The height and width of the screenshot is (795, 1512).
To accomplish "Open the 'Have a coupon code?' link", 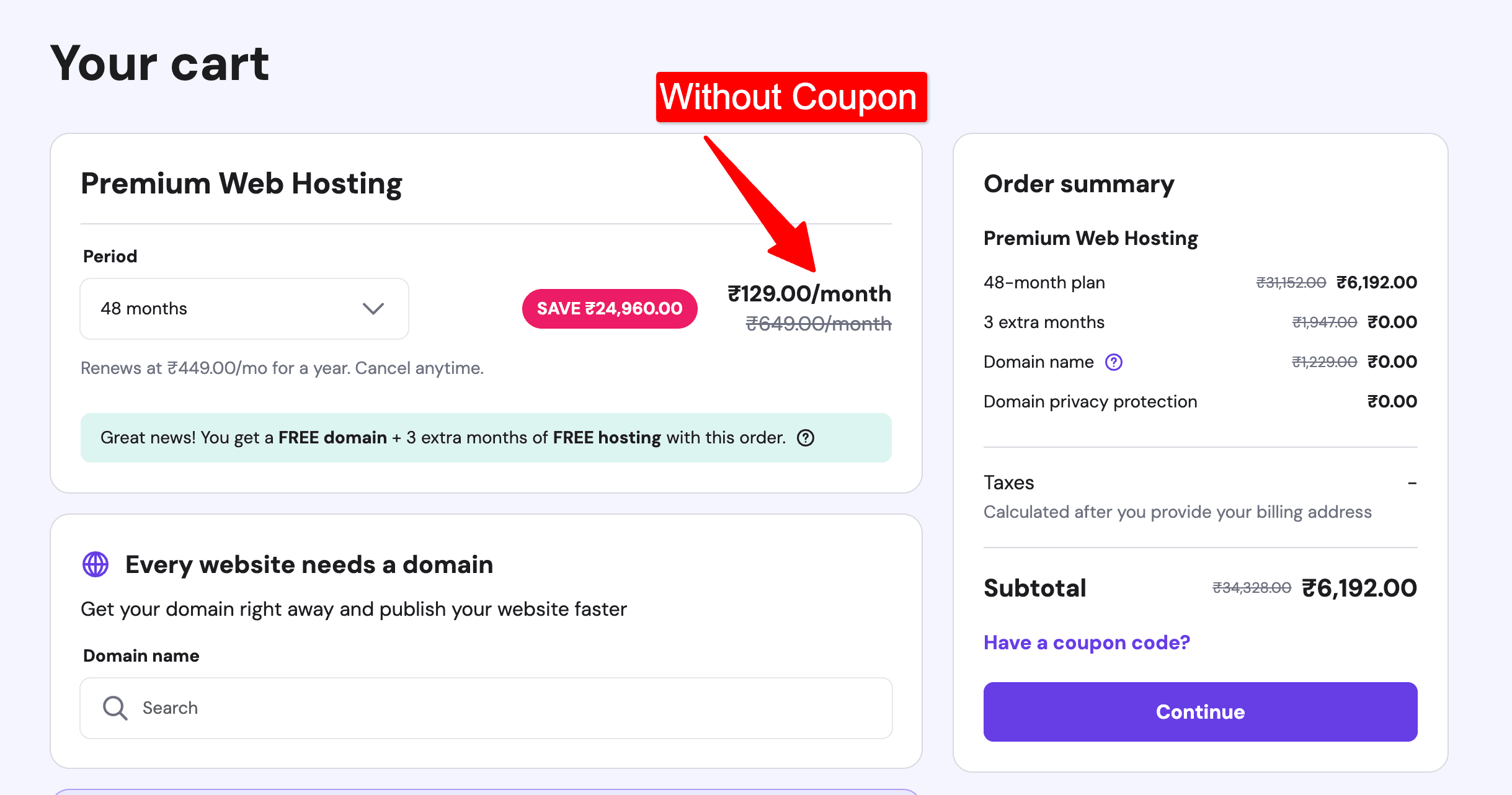I will point(1086,642).
